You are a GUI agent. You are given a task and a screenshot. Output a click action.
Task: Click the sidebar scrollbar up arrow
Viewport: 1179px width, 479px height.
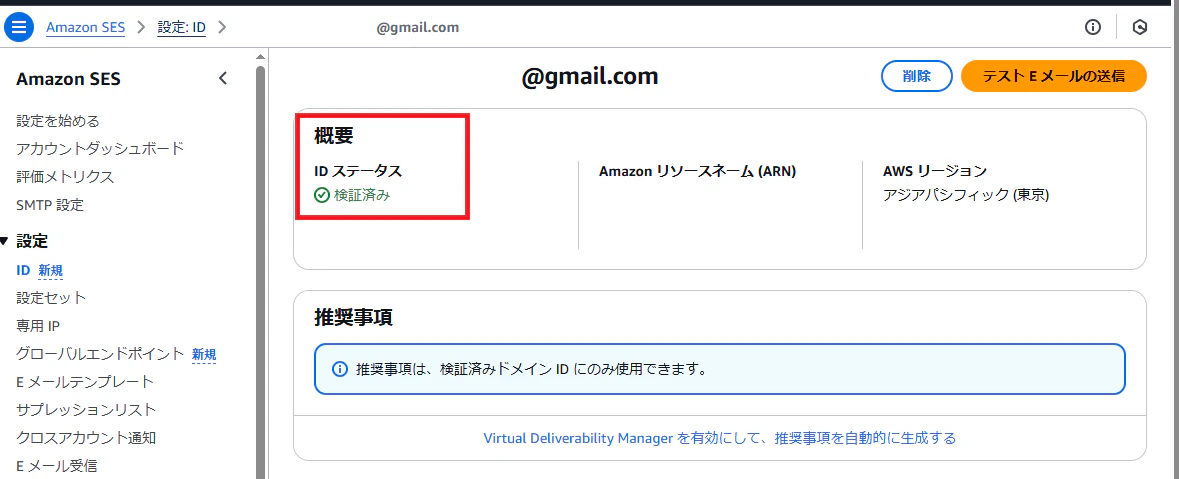(x=260, y=57)
